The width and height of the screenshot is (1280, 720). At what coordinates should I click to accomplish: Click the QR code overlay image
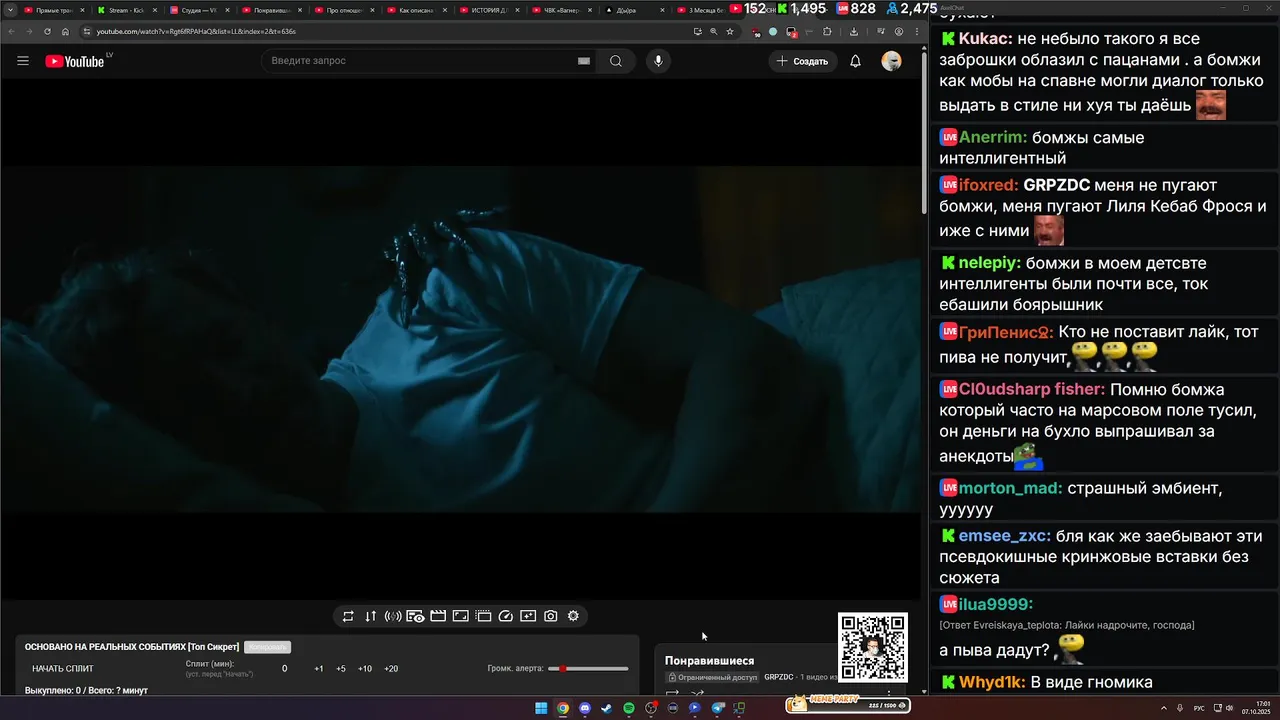[873, 647]
